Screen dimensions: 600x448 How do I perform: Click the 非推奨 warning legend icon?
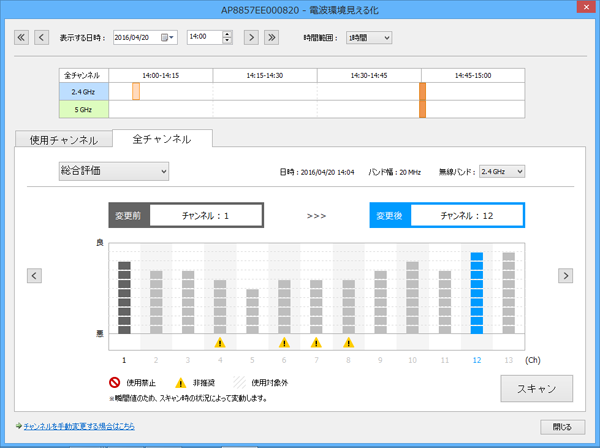(x=181, y=383)
